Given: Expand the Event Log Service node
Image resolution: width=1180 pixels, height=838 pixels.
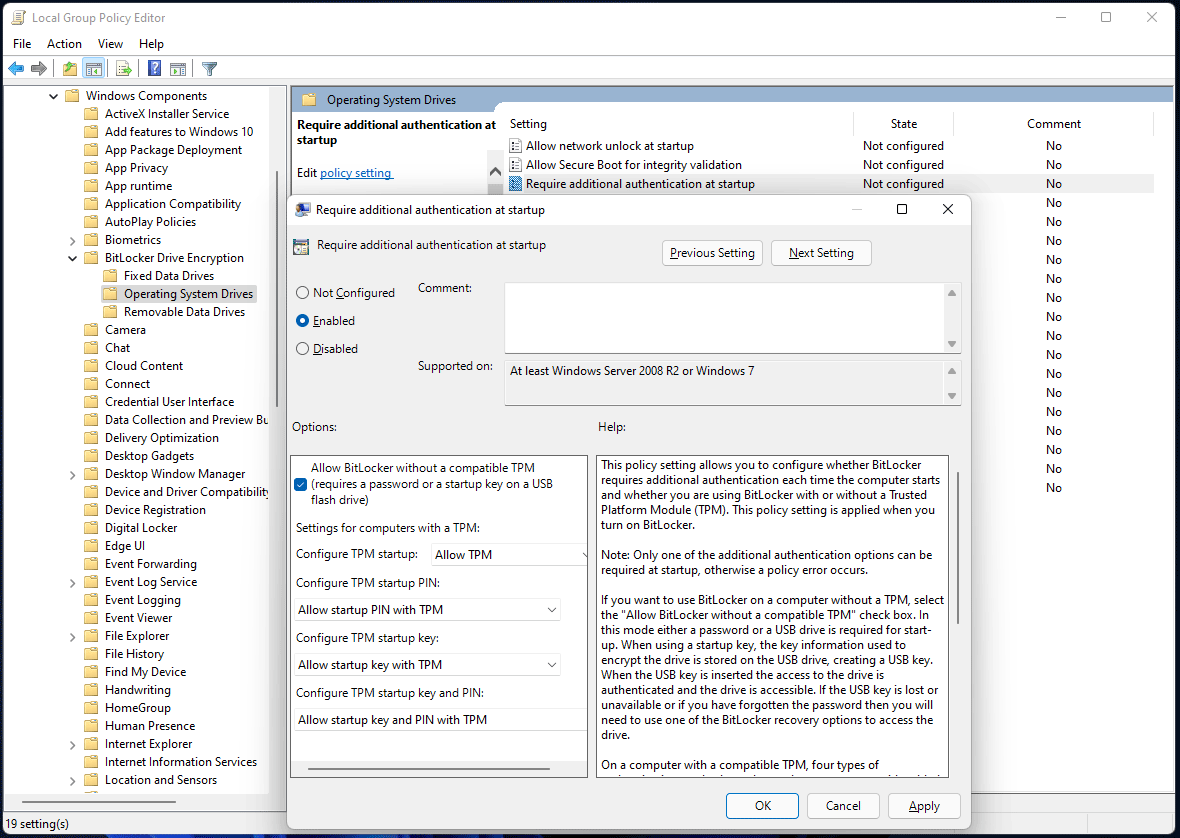Looking at the screenshot, I should point(72,583).
